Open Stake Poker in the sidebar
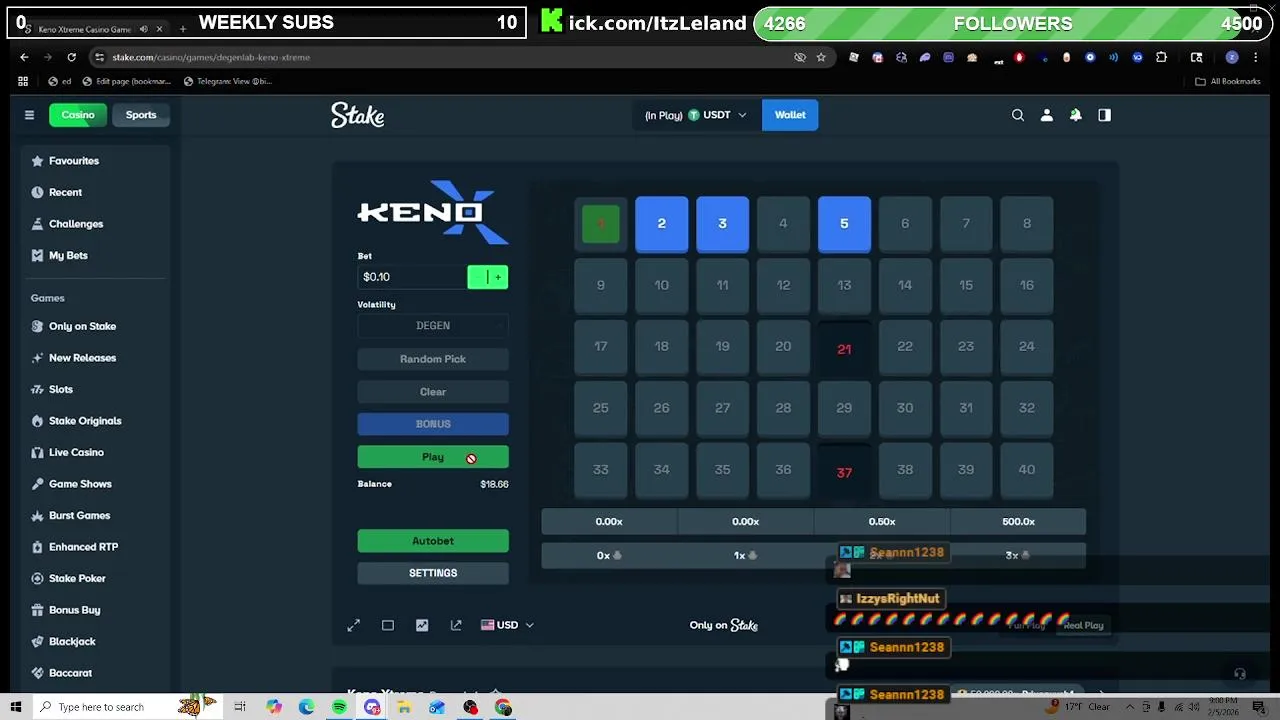 point(77,578)
